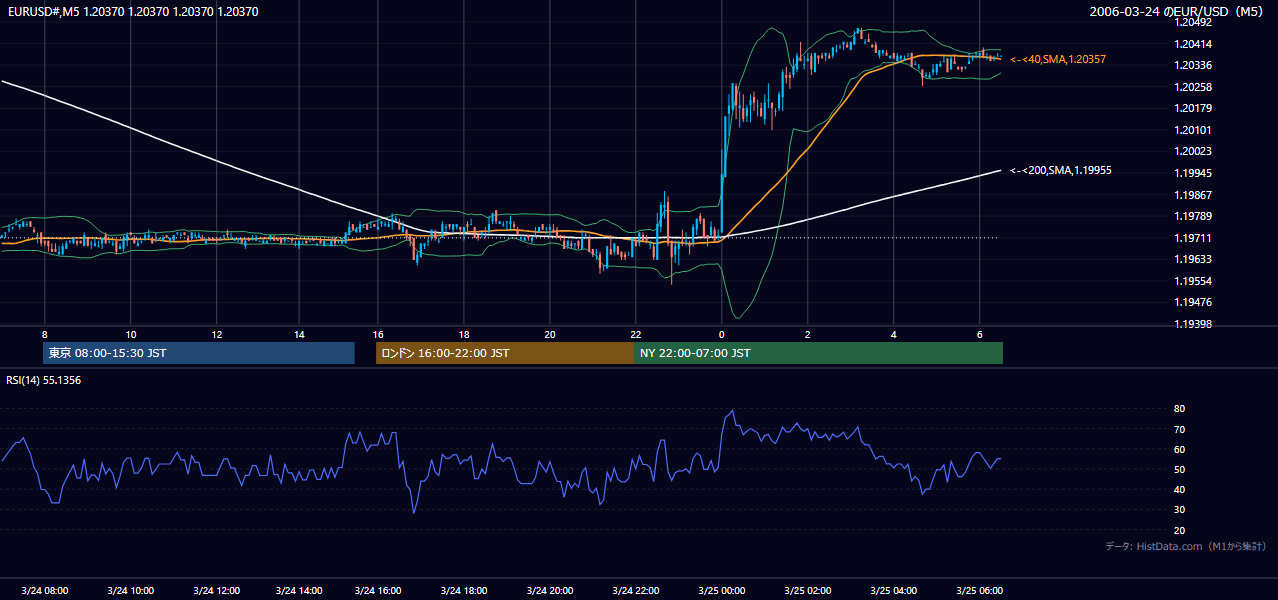The width and height of the screenshot is (1278, 600).
Task: Click hour label 18 under the price chart
Action: coord(464,334)
